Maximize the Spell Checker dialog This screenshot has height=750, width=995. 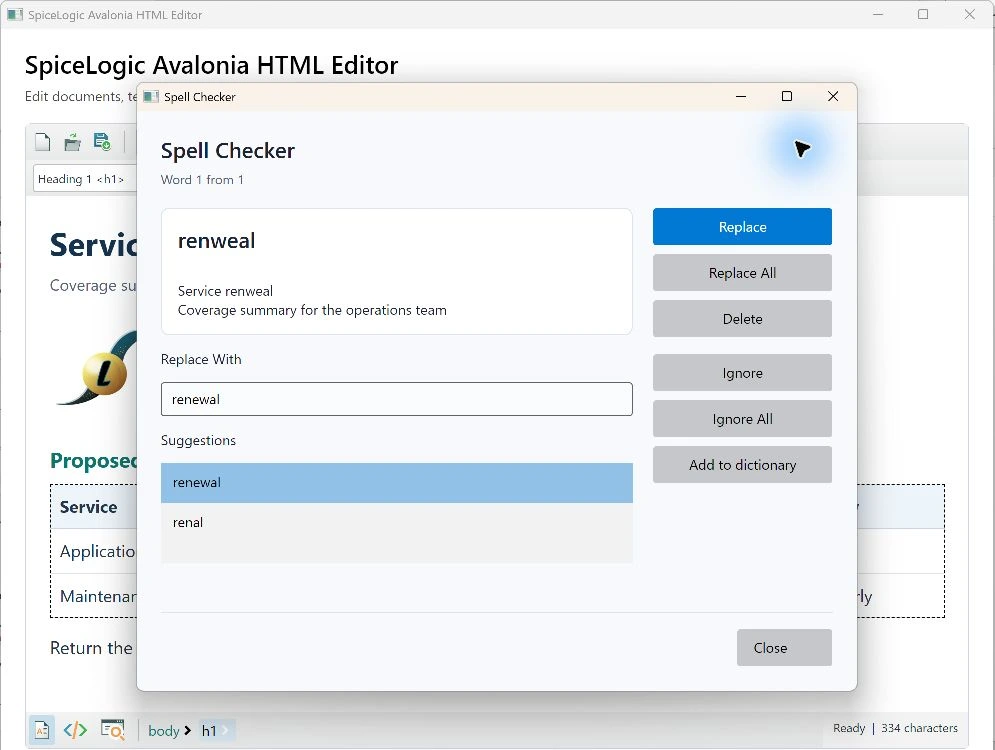787,96
